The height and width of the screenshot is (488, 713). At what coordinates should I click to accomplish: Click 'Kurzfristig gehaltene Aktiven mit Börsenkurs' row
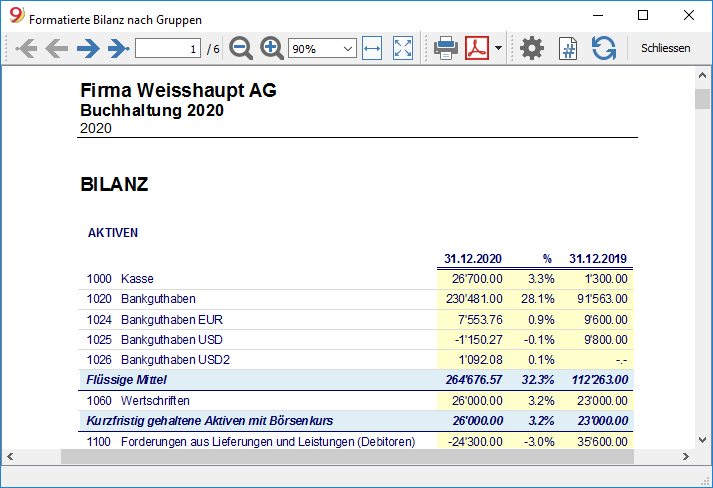coord(355,421)
